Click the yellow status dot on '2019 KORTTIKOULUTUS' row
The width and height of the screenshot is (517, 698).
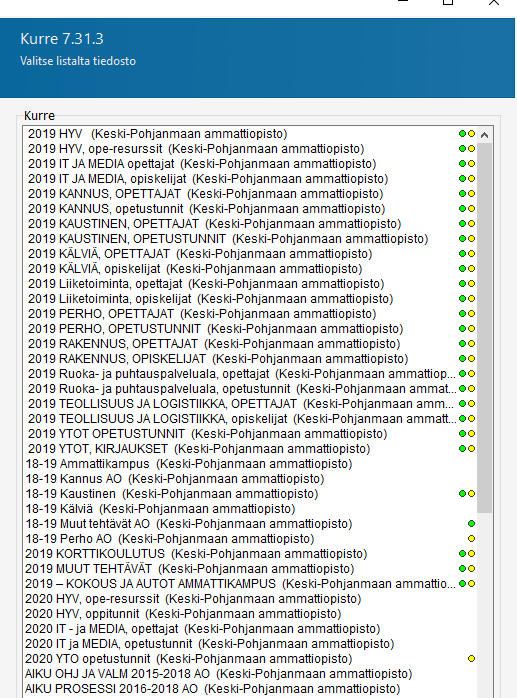[471, 553]
